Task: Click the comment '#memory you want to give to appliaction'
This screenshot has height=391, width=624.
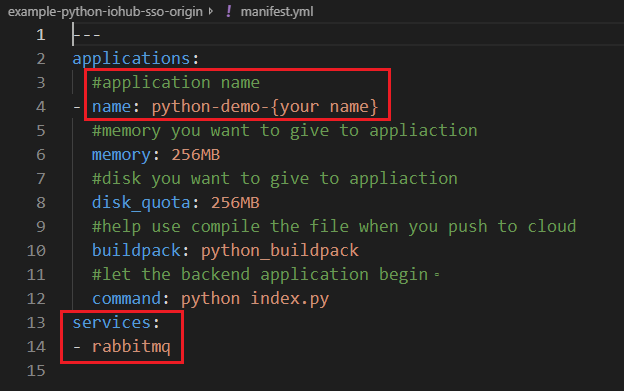Action: 285,131
